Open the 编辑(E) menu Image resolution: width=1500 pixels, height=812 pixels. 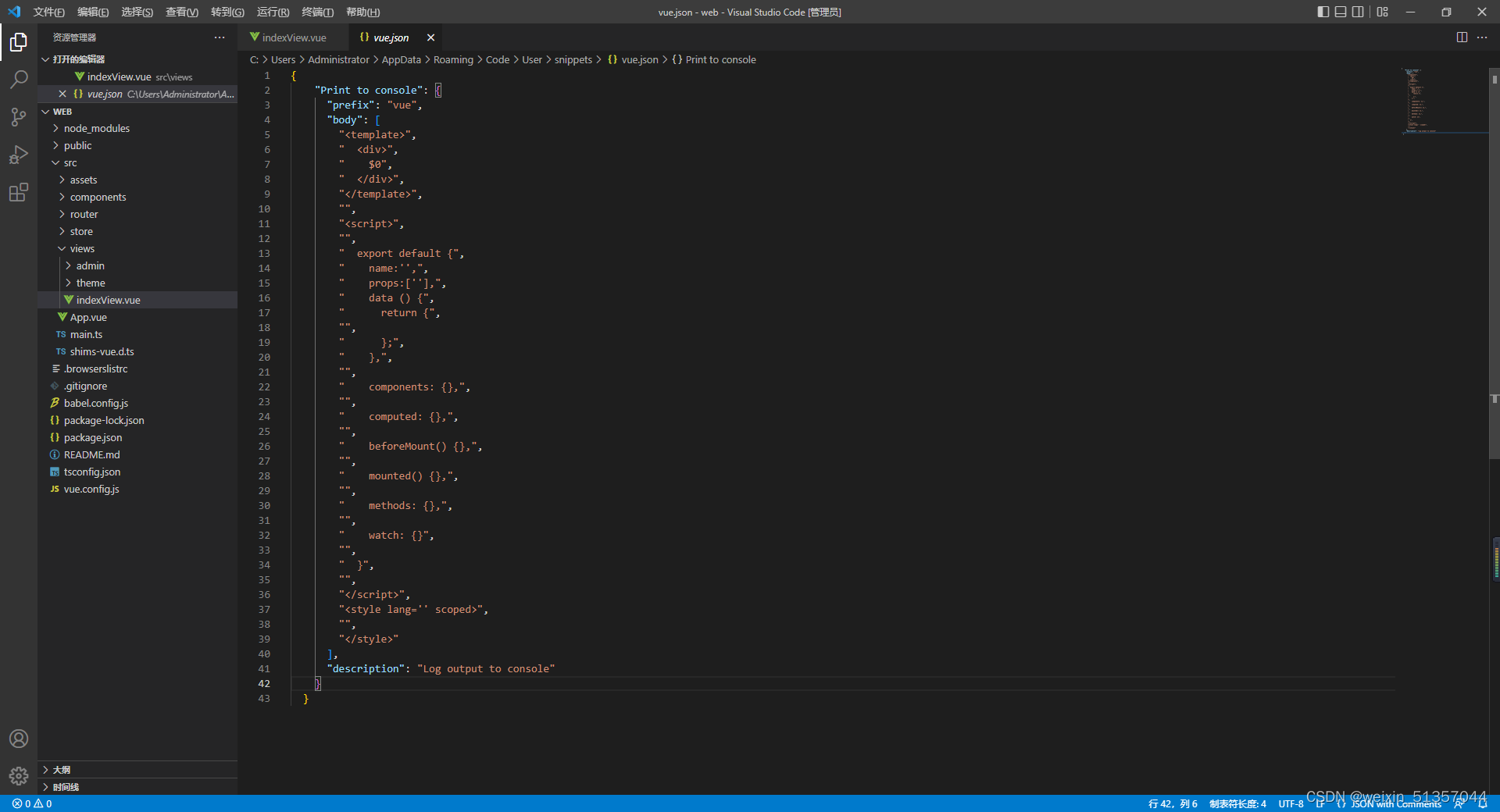[x=94, y=12]
